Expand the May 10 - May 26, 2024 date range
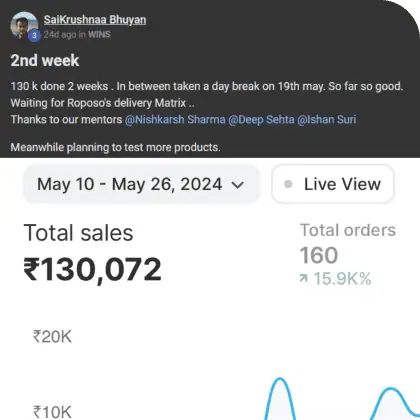This screenshot has height=420, width=420. pyautogui.click(x=141, y=184)
